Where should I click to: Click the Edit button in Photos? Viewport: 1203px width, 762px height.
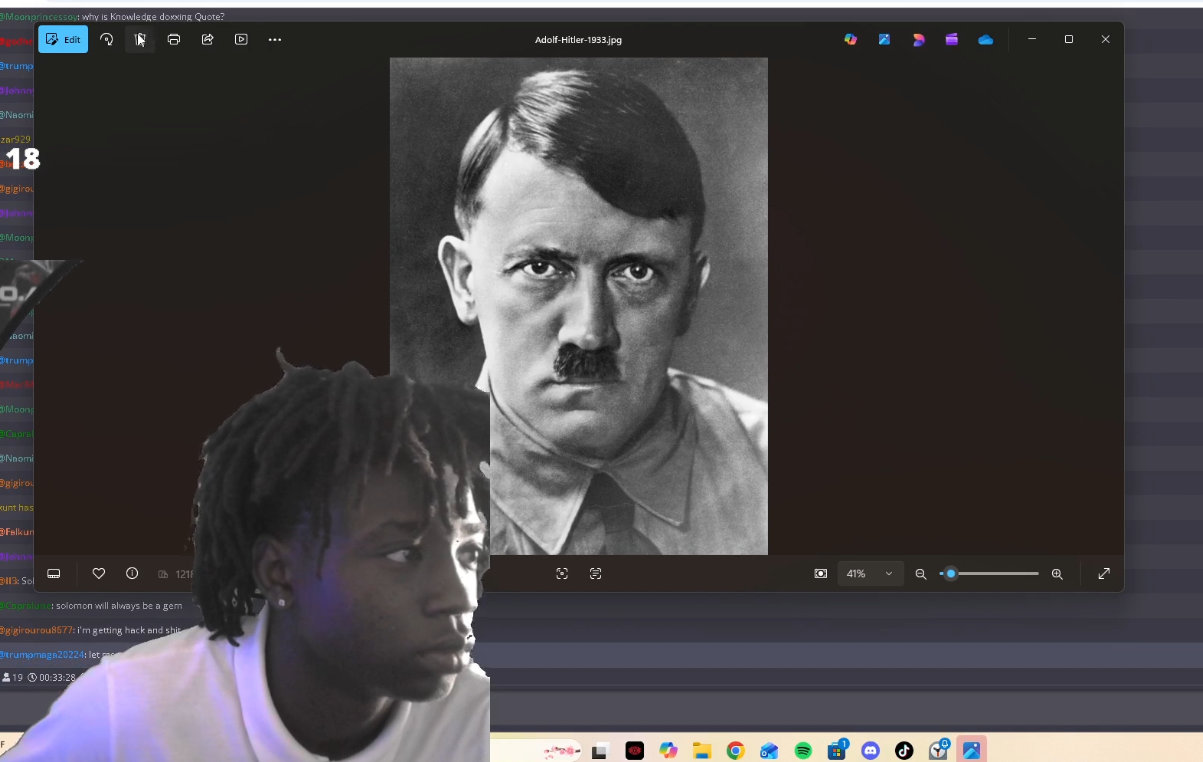(63, 39)
